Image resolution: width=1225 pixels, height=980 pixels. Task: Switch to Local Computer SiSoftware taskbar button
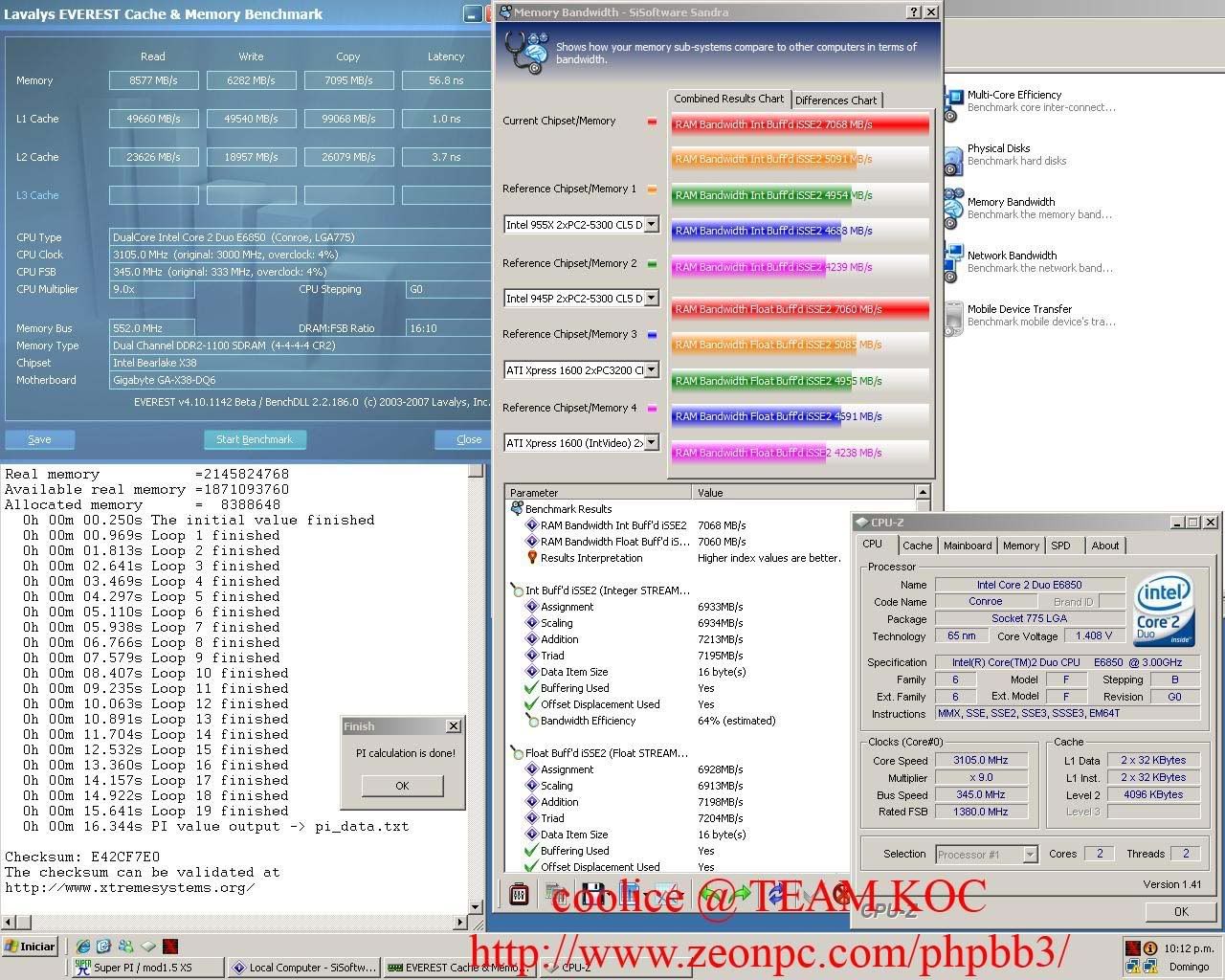pos(304,968)
